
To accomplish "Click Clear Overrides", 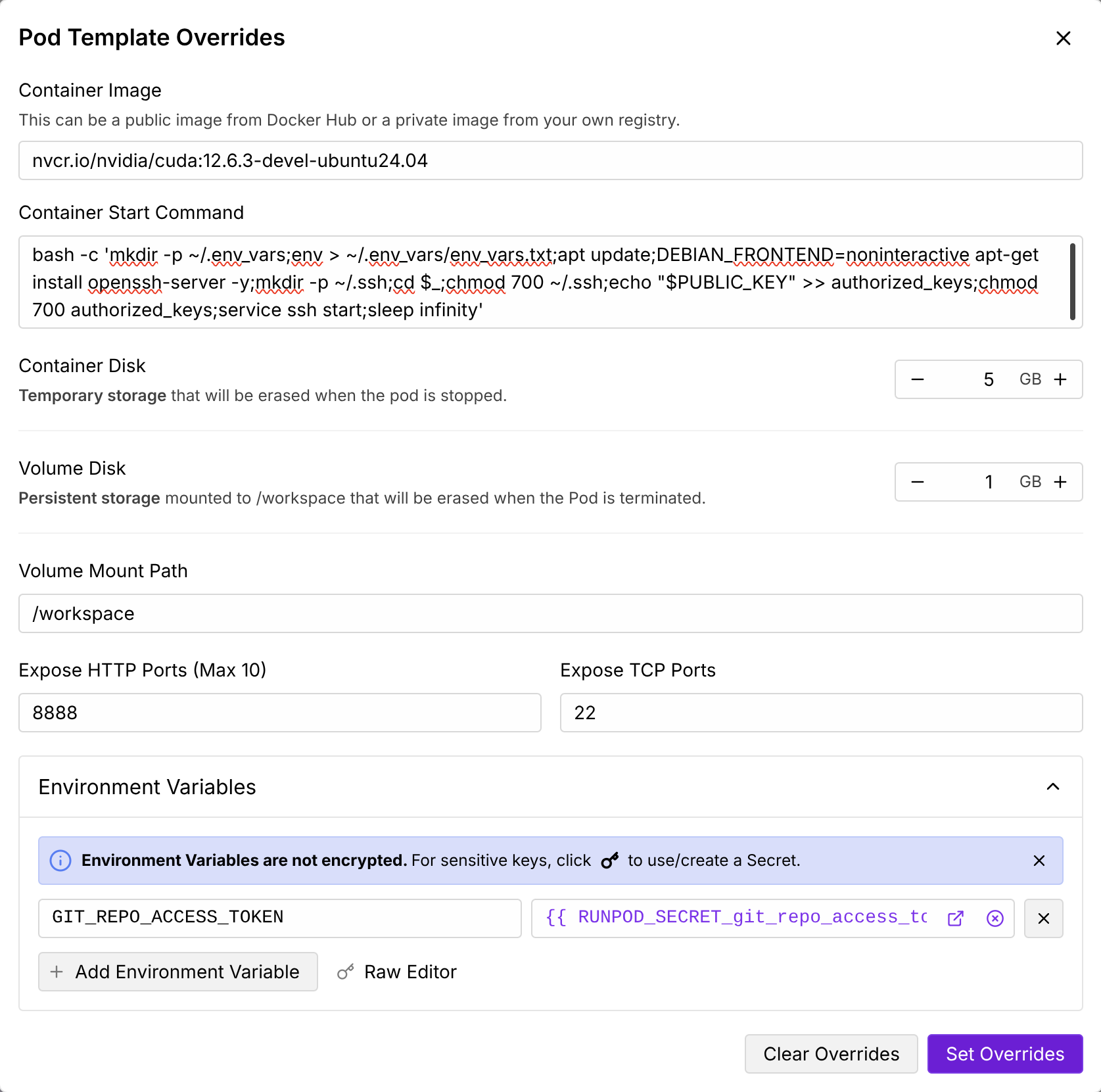I will click(831, 1054).
